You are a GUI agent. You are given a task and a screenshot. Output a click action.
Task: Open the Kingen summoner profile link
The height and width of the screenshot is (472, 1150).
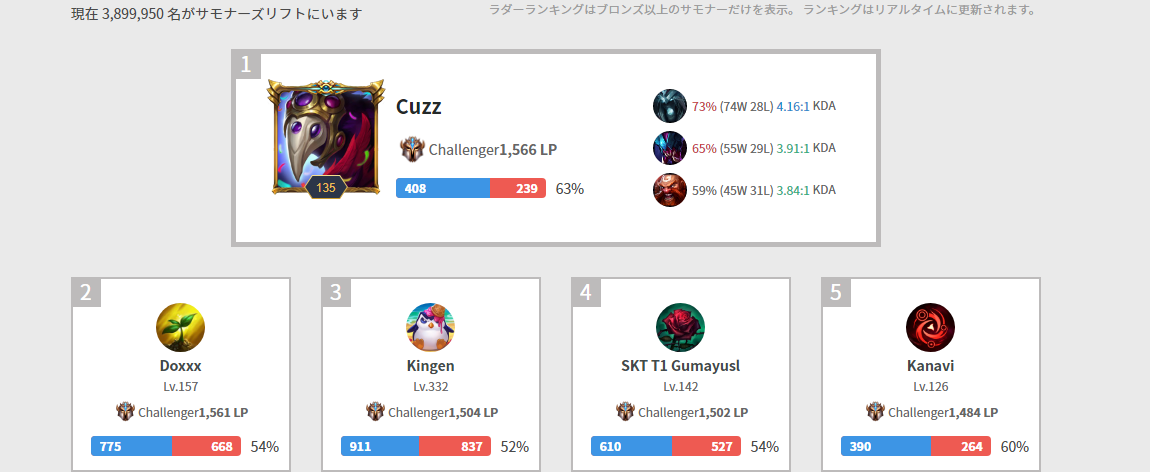[x=431, y=366]
